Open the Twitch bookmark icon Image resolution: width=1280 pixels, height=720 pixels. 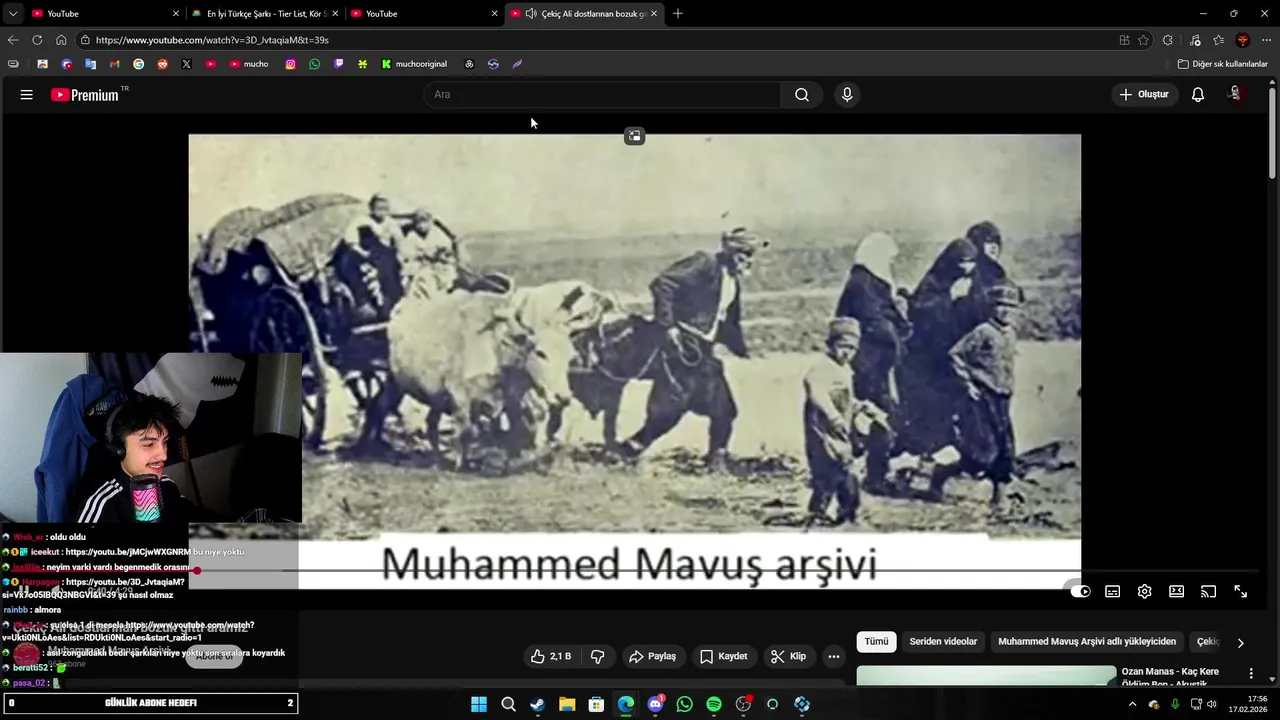click(338, 64)
